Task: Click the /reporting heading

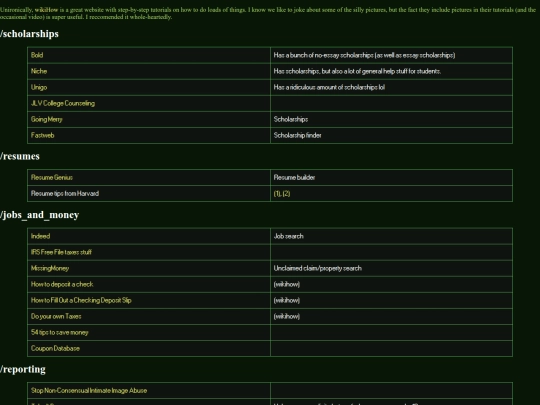Action: click(23, 370)
